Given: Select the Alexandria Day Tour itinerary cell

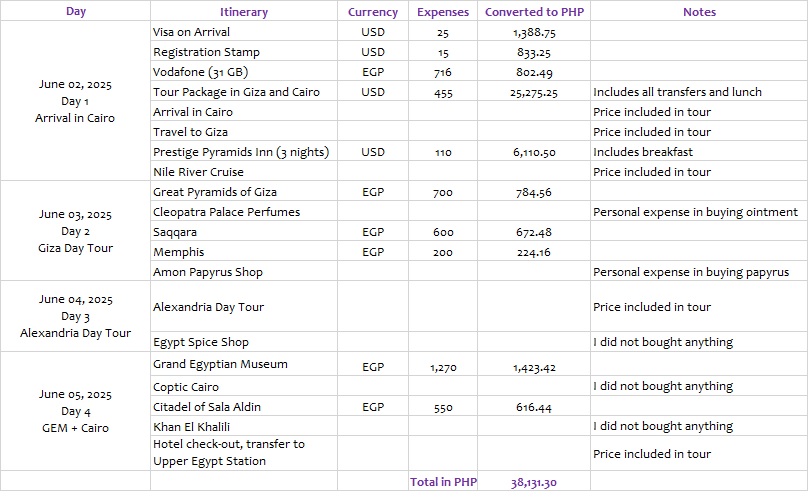Looking at the screenshot, I should (x=208, y=307).
